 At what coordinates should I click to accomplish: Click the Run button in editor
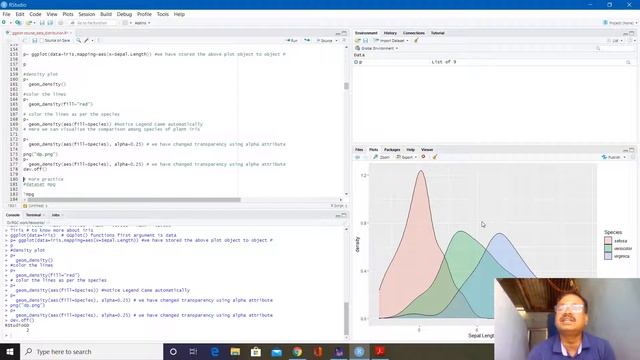point(292,40)
